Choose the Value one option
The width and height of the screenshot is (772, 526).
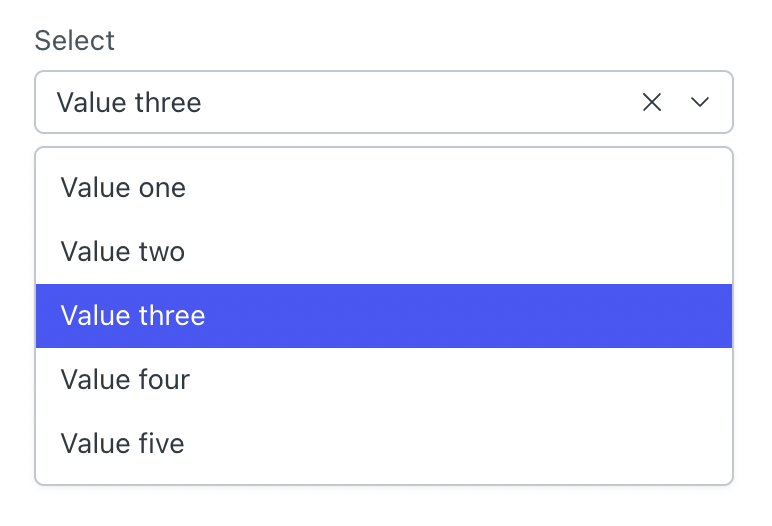coord(384,188)
